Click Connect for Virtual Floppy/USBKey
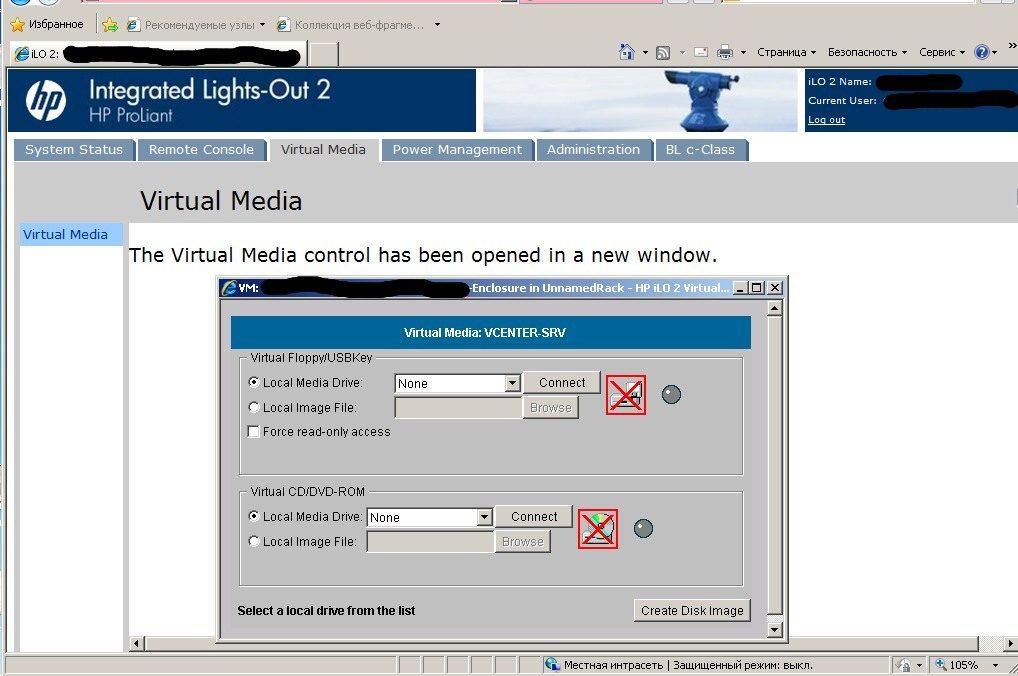The height and width of the screenshot is (676, 1018). click(562, 382)
